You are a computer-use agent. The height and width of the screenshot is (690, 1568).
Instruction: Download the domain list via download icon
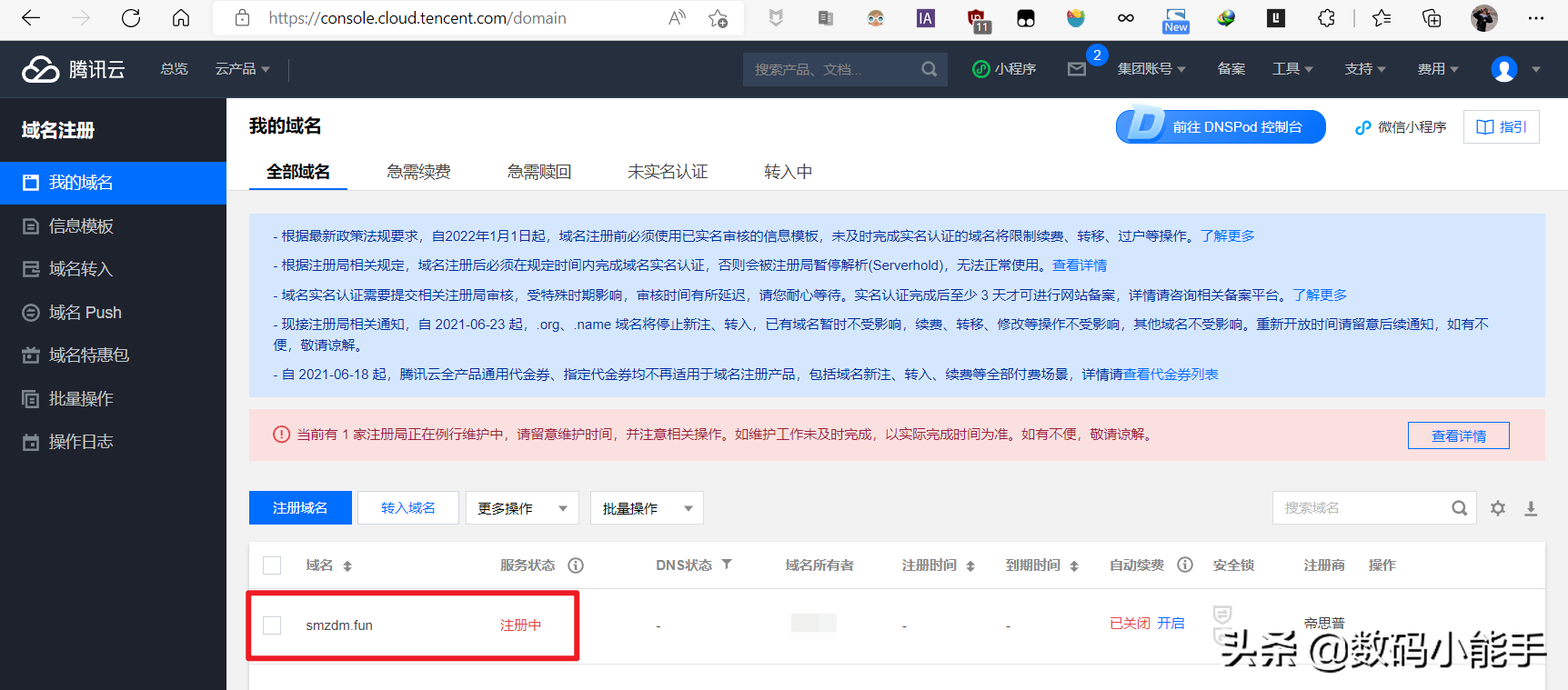click(x=1531, y=508)
